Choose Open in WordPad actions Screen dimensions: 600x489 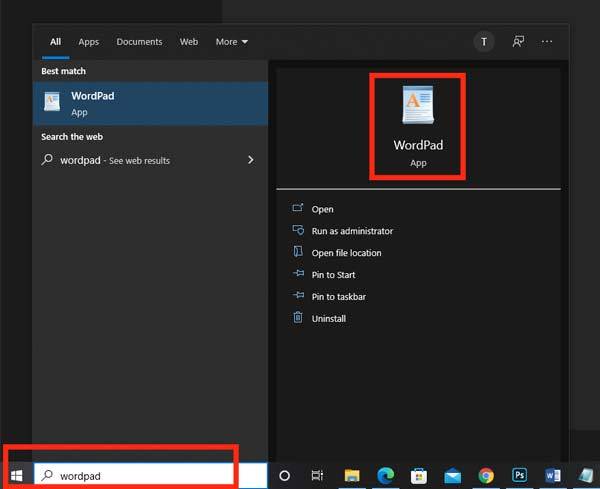click(322, 209)
